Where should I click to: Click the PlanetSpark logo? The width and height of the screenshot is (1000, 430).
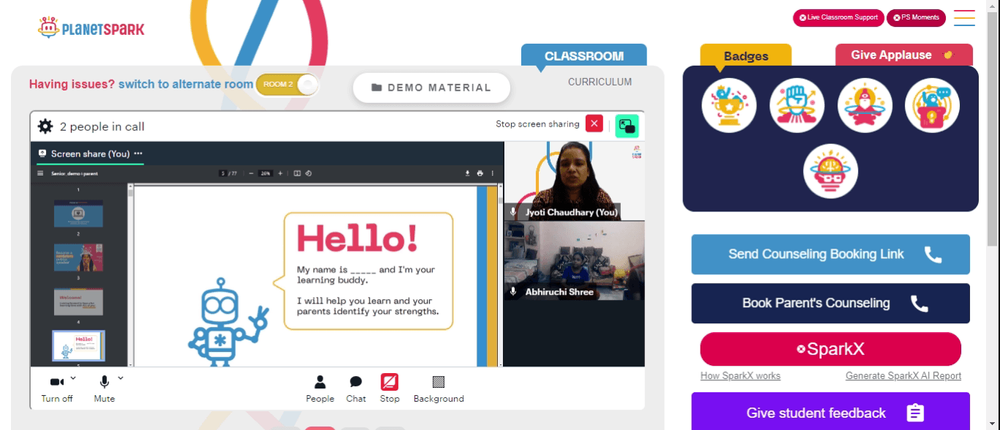(x=91, y=27)
